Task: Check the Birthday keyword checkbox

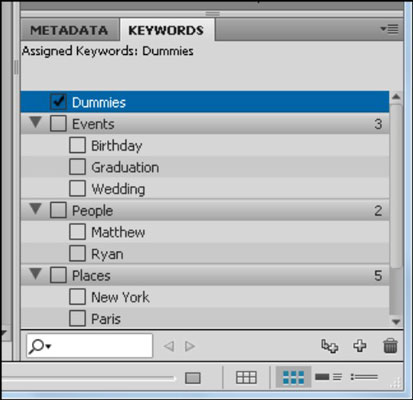Action: [77, 146]
